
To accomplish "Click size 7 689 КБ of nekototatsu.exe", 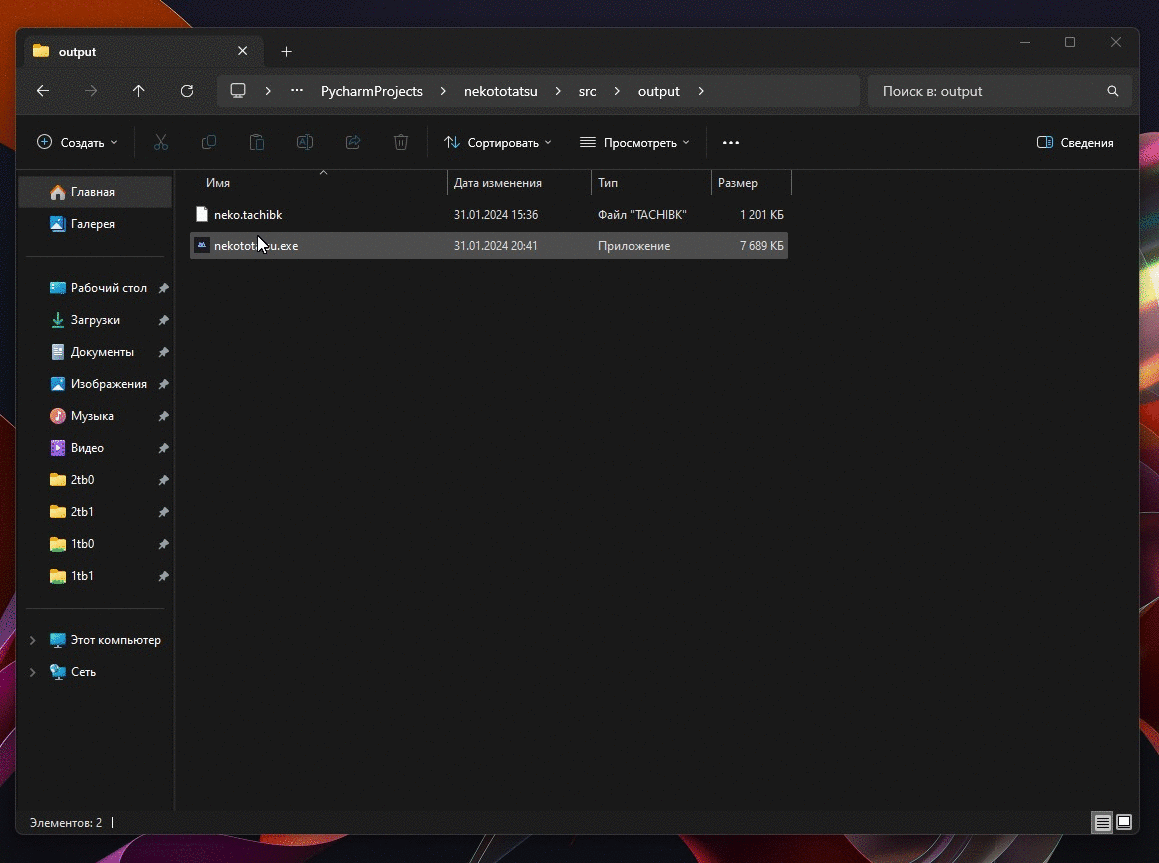I will (761, 245).
